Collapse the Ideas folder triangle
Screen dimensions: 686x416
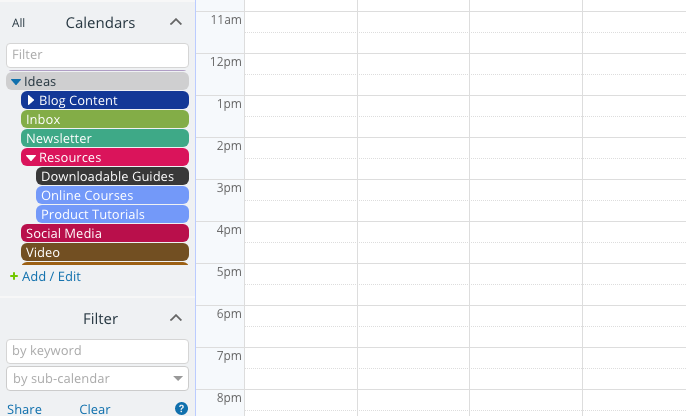coord(16,81)
